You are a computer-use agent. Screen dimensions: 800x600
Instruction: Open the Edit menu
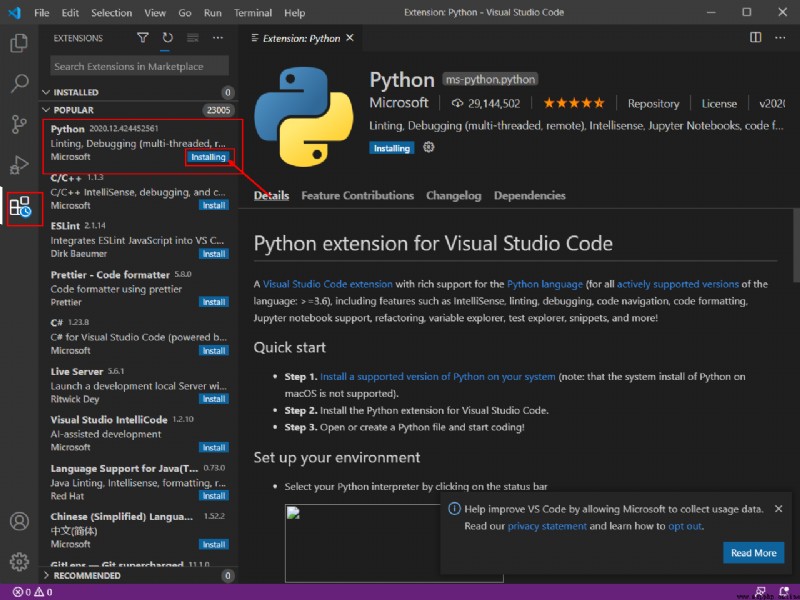point(70,13)
